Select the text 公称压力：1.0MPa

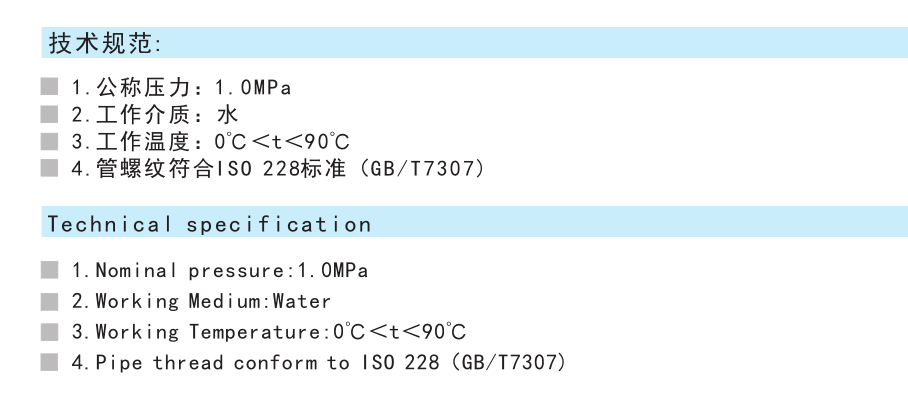(193, 87)
